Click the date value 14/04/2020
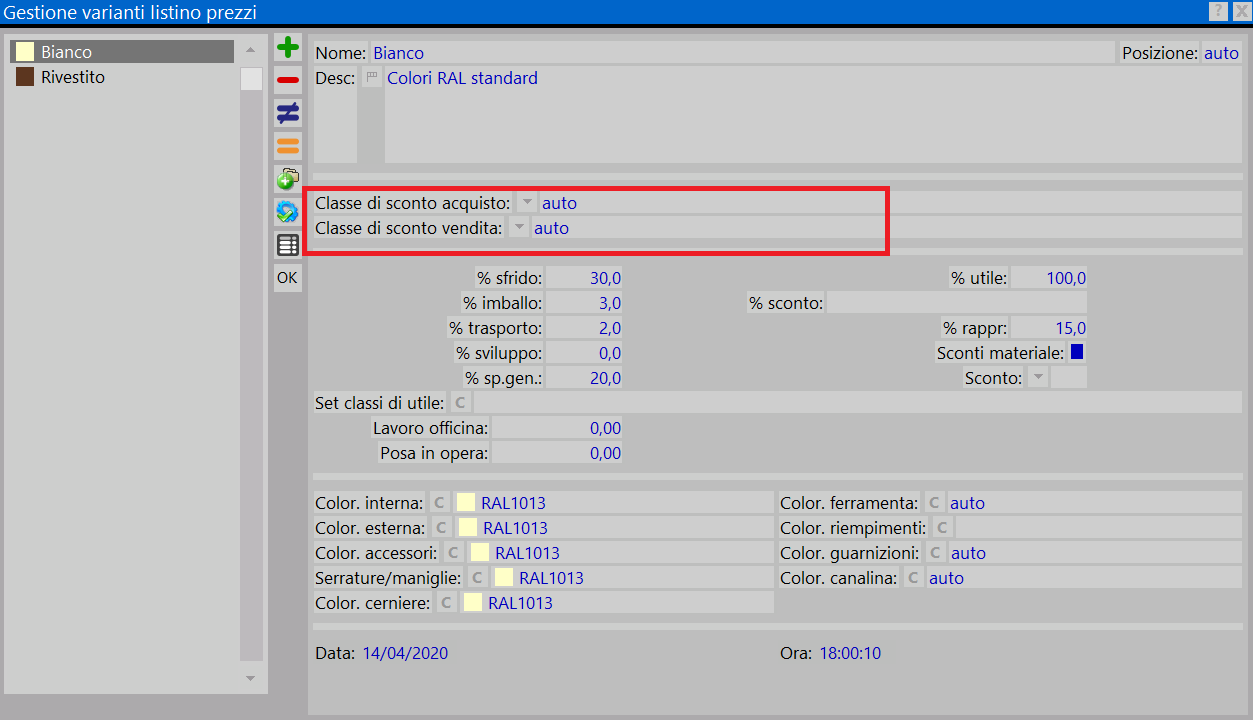Image resolution: width=1253 pixels, height=720 pixels. 405,653
